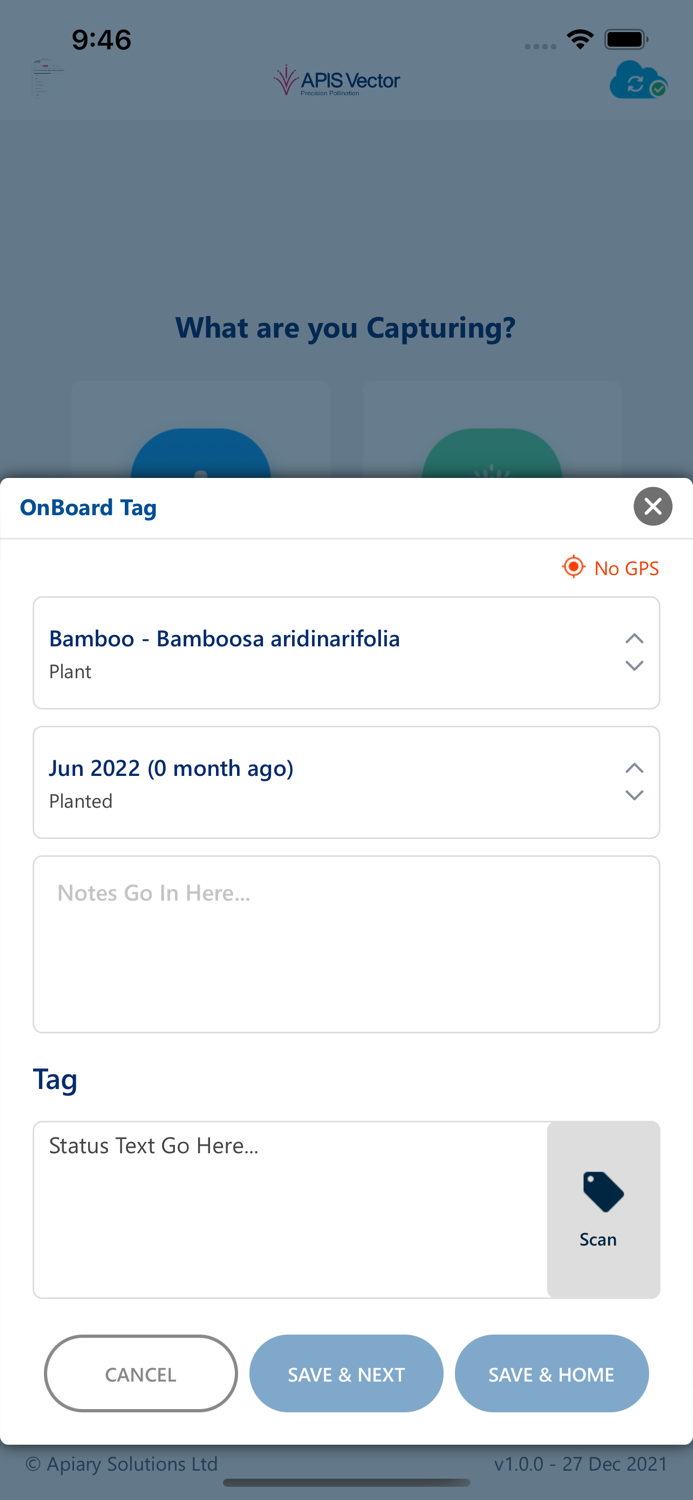Click the Status Text tag field
693x1500 pixels.
(290, 1209)
